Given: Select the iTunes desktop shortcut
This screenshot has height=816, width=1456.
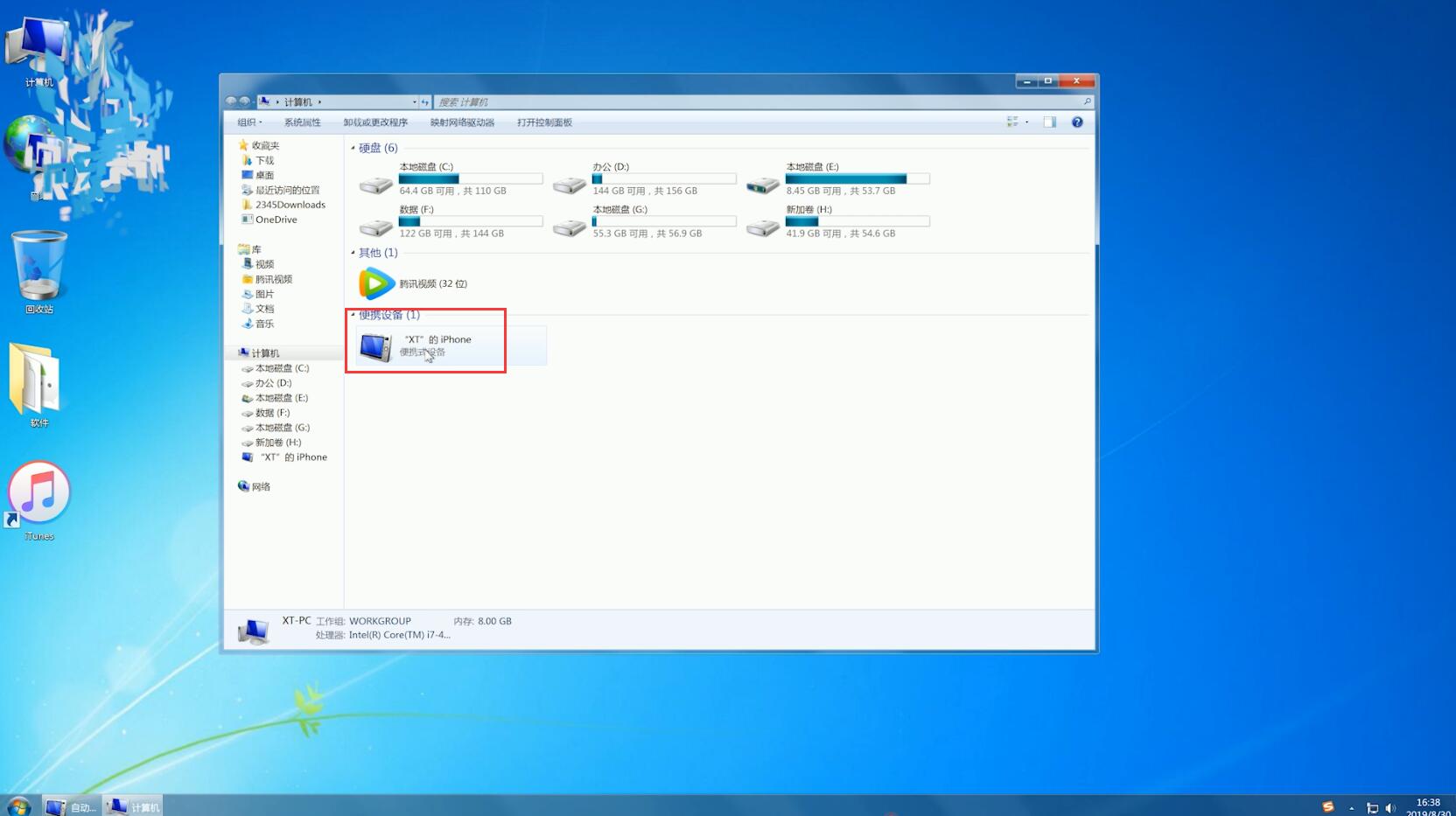Looking at the screenshot, I should 39,500.
